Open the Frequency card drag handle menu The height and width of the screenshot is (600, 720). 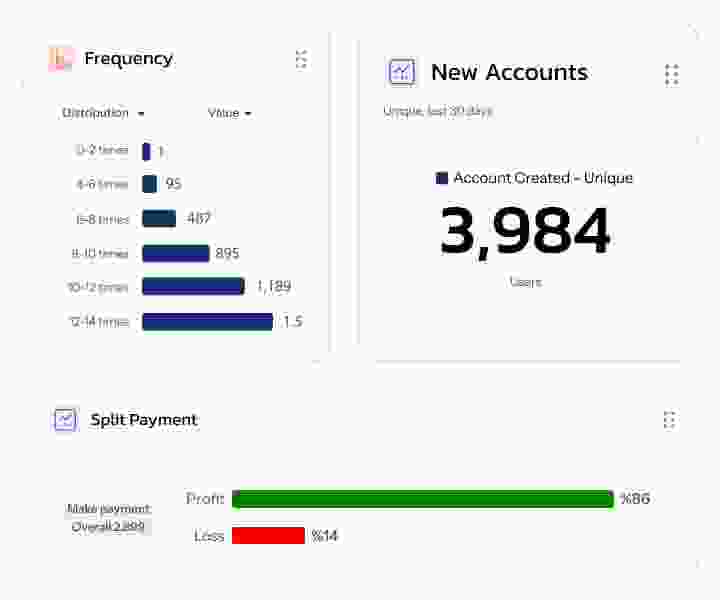(x=301, y=59)
